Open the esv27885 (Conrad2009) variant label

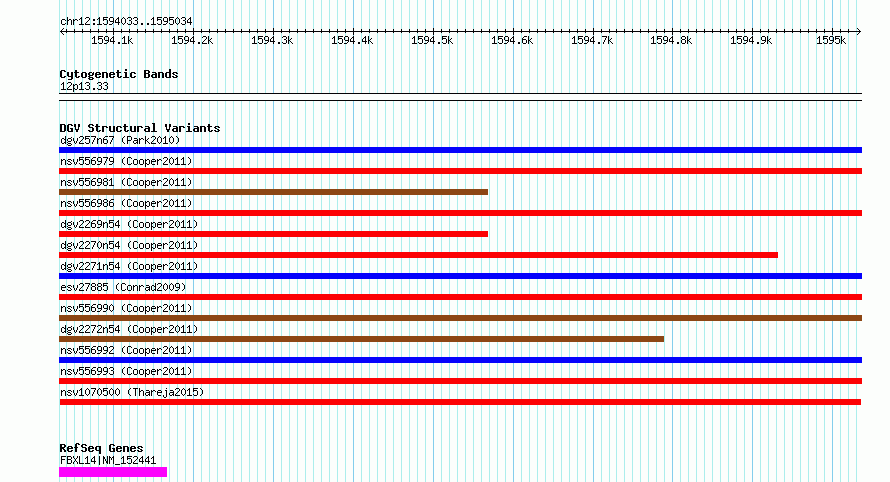[123, 287]
